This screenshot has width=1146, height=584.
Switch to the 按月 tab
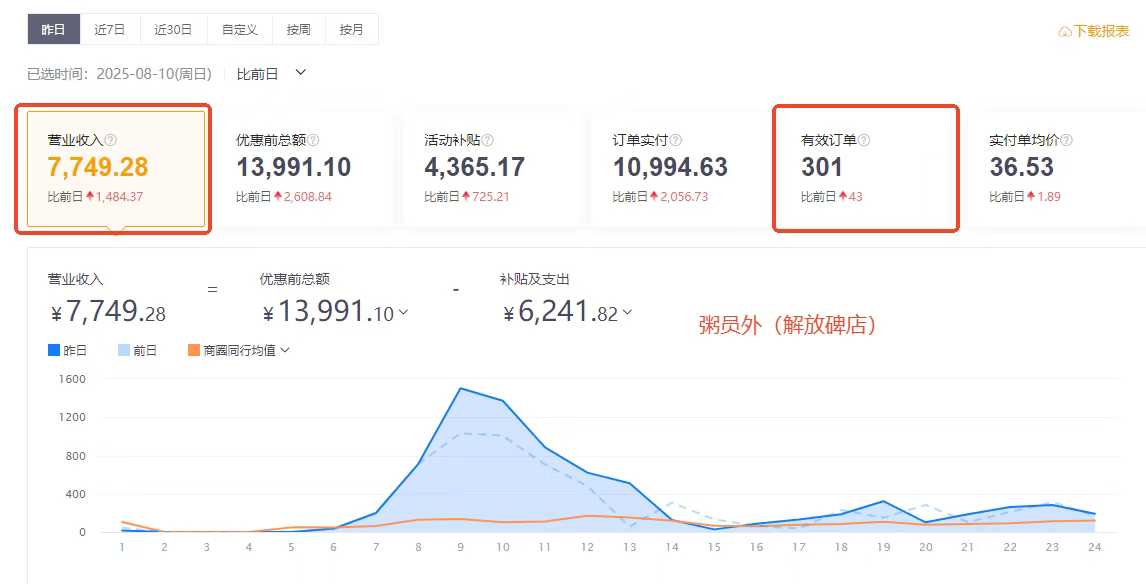tap(352, 30)
